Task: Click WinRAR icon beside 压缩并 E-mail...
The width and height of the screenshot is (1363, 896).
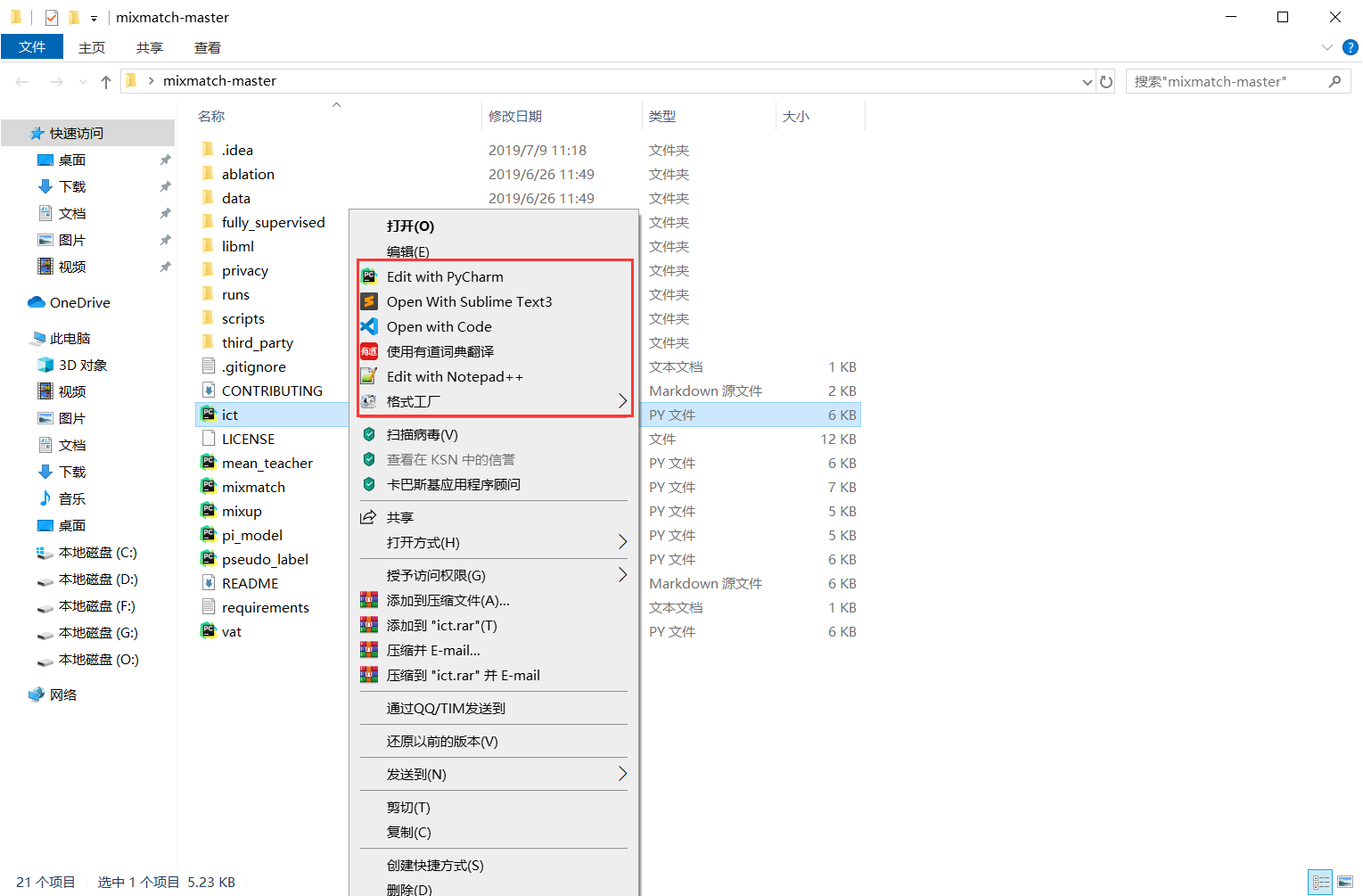Action: pos(369,650)
